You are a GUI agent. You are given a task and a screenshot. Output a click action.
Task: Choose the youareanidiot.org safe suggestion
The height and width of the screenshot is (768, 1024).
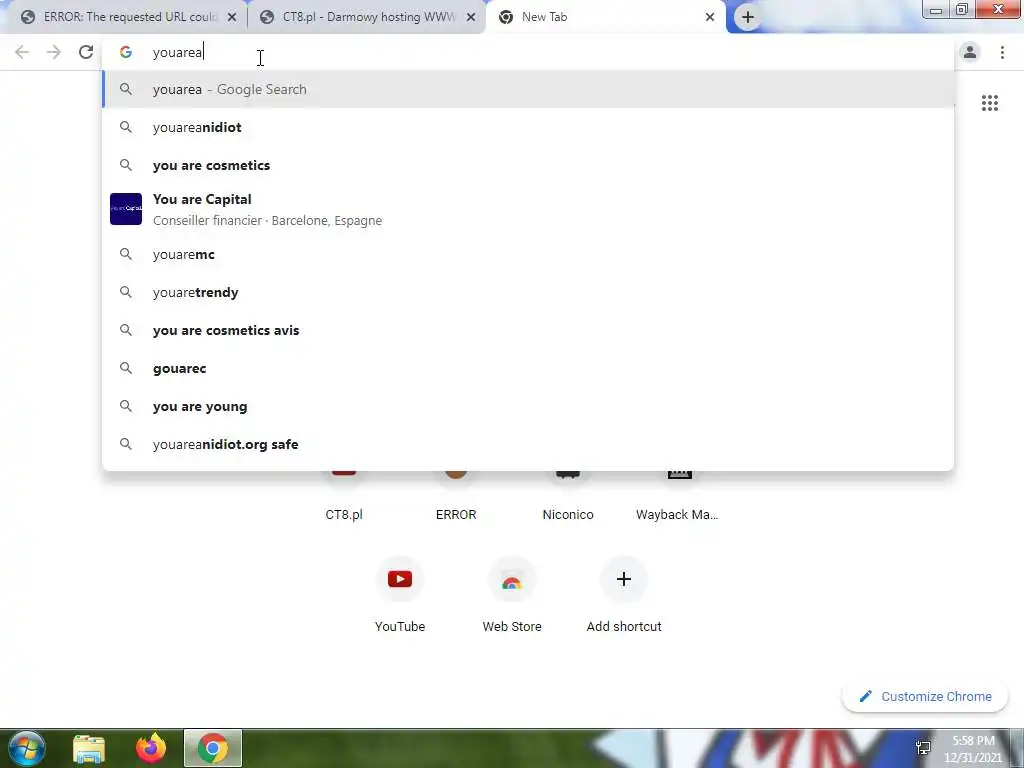coord(528,444)
